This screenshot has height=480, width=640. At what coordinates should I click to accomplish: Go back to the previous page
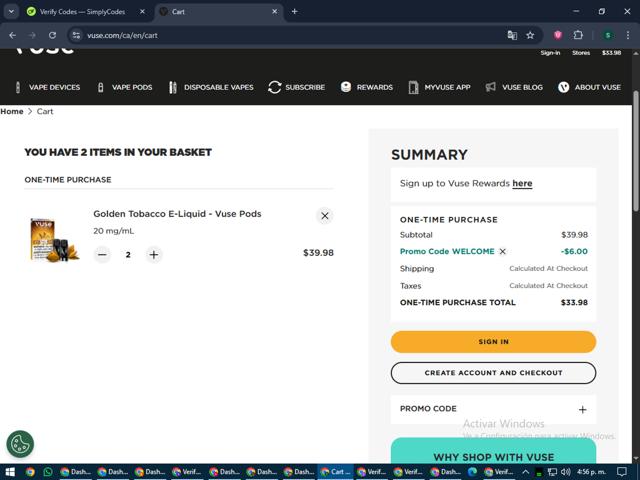pyautogui.click(x=13, y=36)
